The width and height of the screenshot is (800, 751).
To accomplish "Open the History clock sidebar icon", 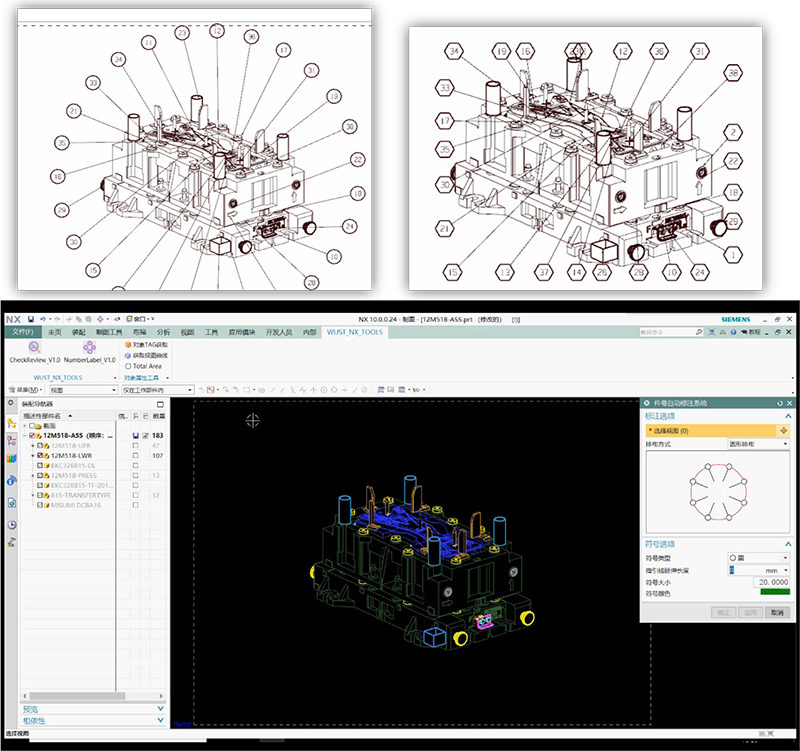I will click(x=12, y=524).
